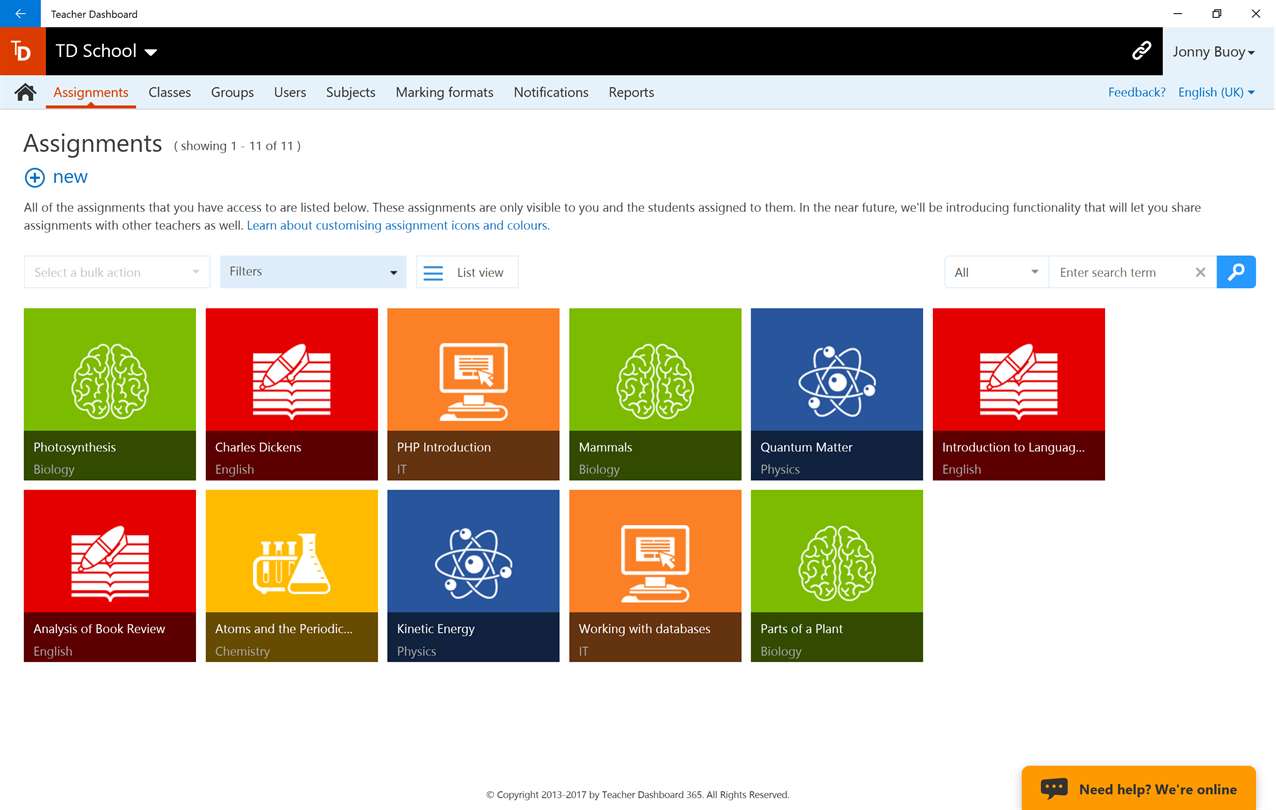Click the Working with databases title text
Screen dimensions: 1276x810
click(645, 629)
